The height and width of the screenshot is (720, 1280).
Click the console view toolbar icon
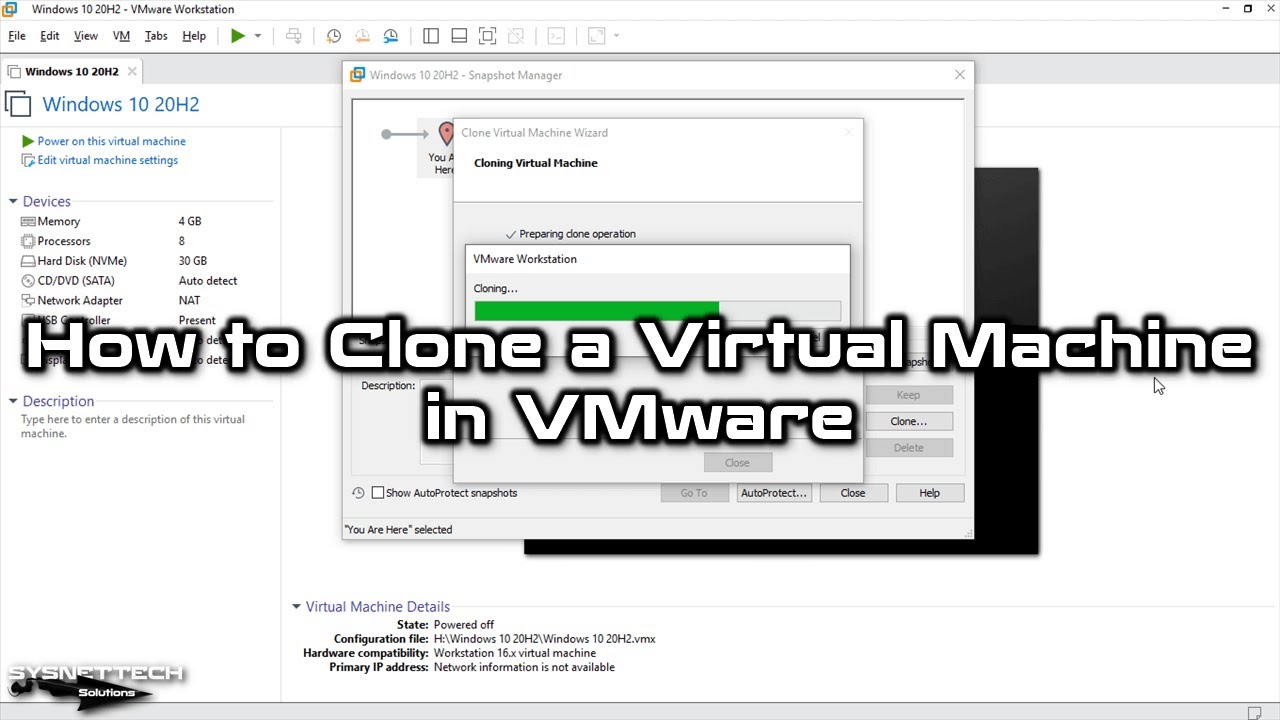pos(556,36)
